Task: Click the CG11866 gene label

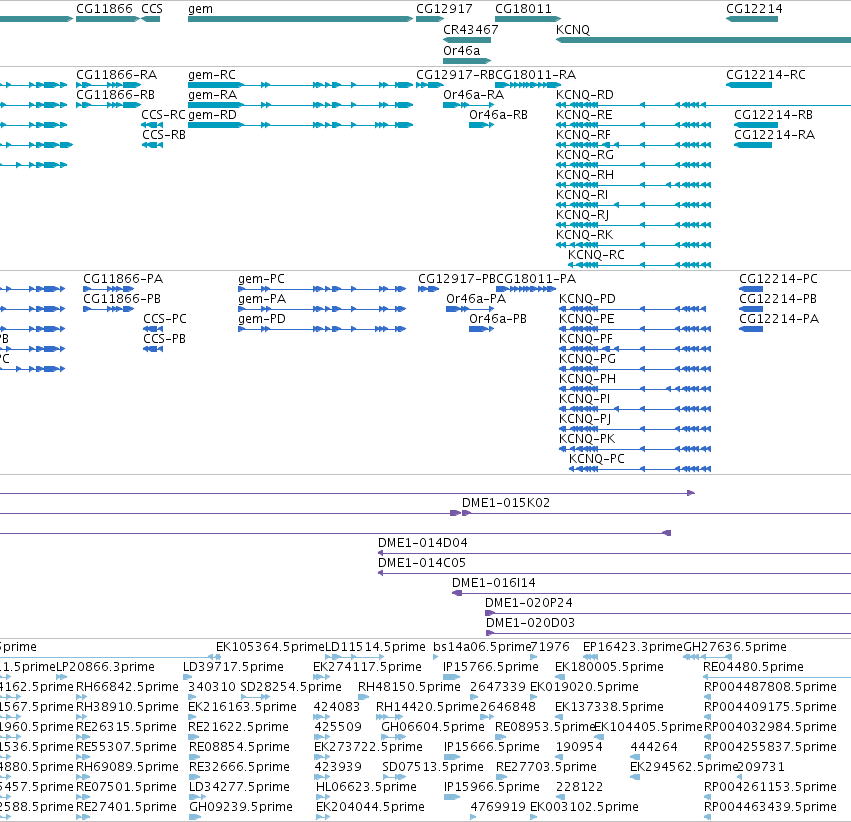Action: [x=104, y=9]
